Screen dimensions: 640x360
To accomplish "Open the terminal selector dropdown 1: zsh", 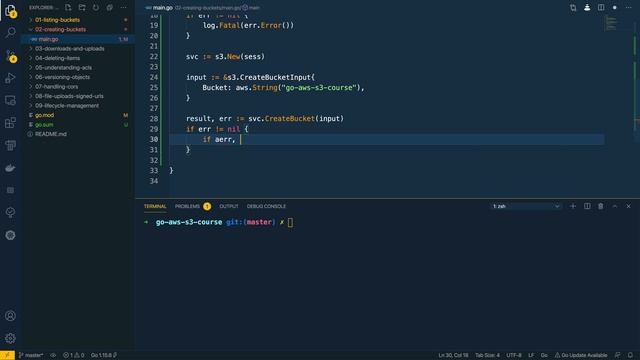I will 526,206.
